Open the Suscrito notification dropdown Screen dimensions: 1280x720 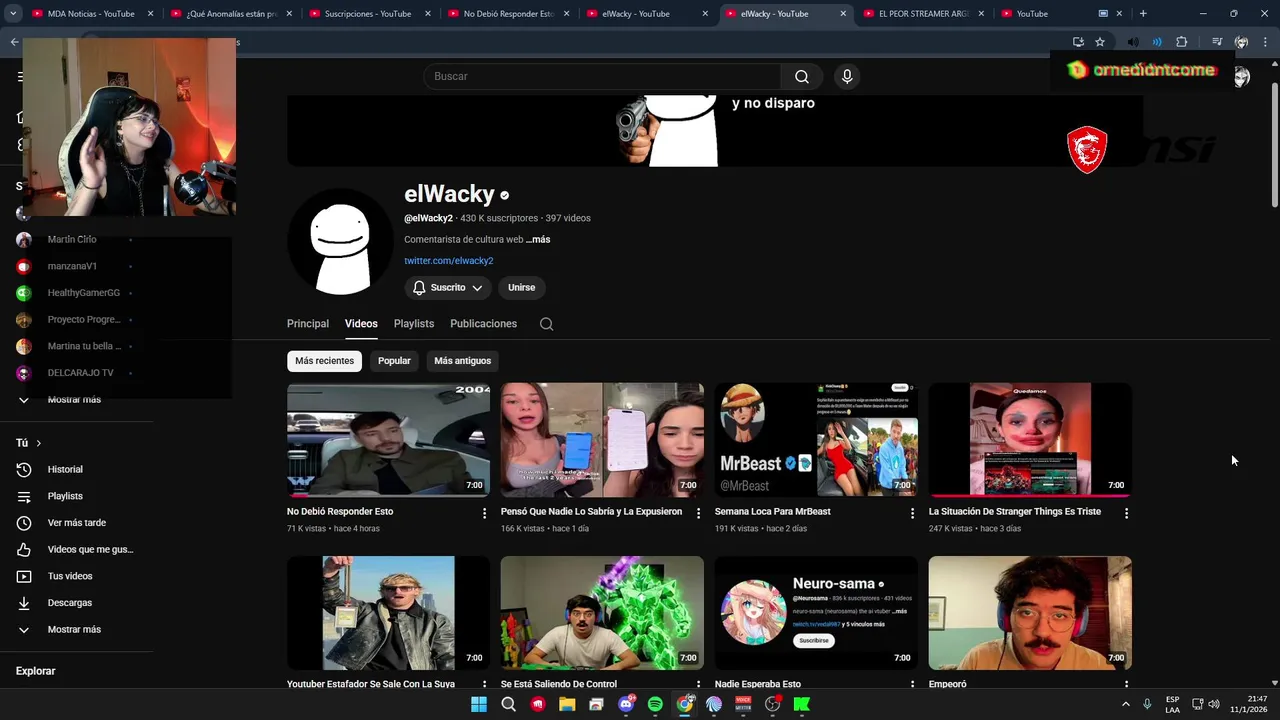pos(448,288)
